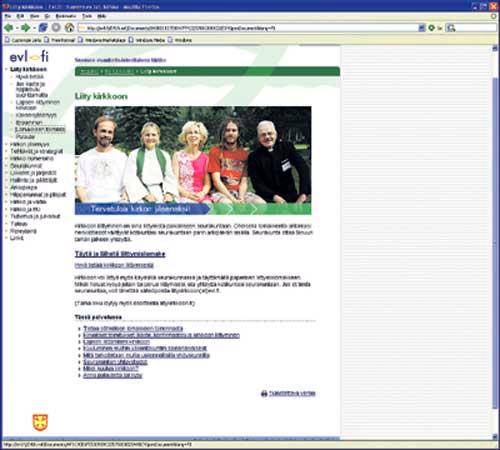Reload the page with the blue refresh icon
This screenshot has height=450, width=500.
(43, 28)
